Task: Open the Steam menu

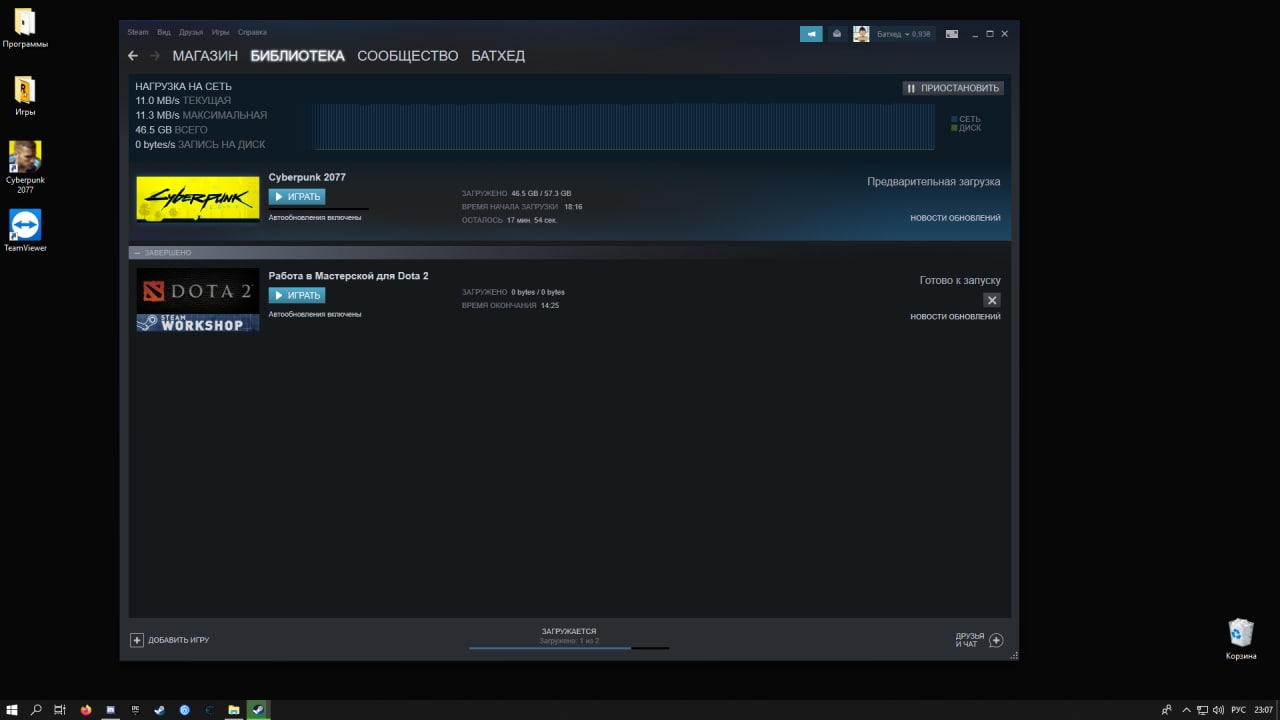Action: (138, 33)
